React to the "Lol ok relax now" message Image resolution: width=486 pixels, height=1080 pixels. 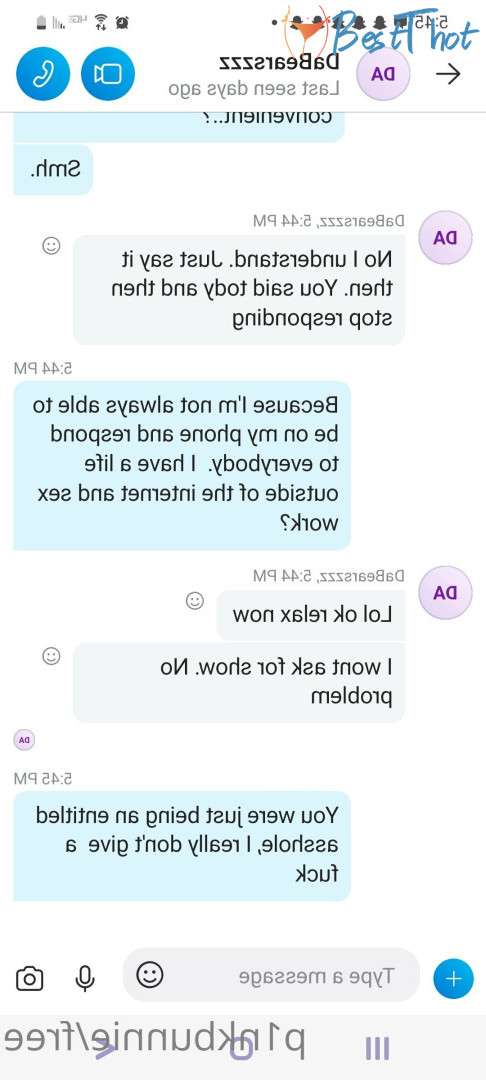pos(195,601)
